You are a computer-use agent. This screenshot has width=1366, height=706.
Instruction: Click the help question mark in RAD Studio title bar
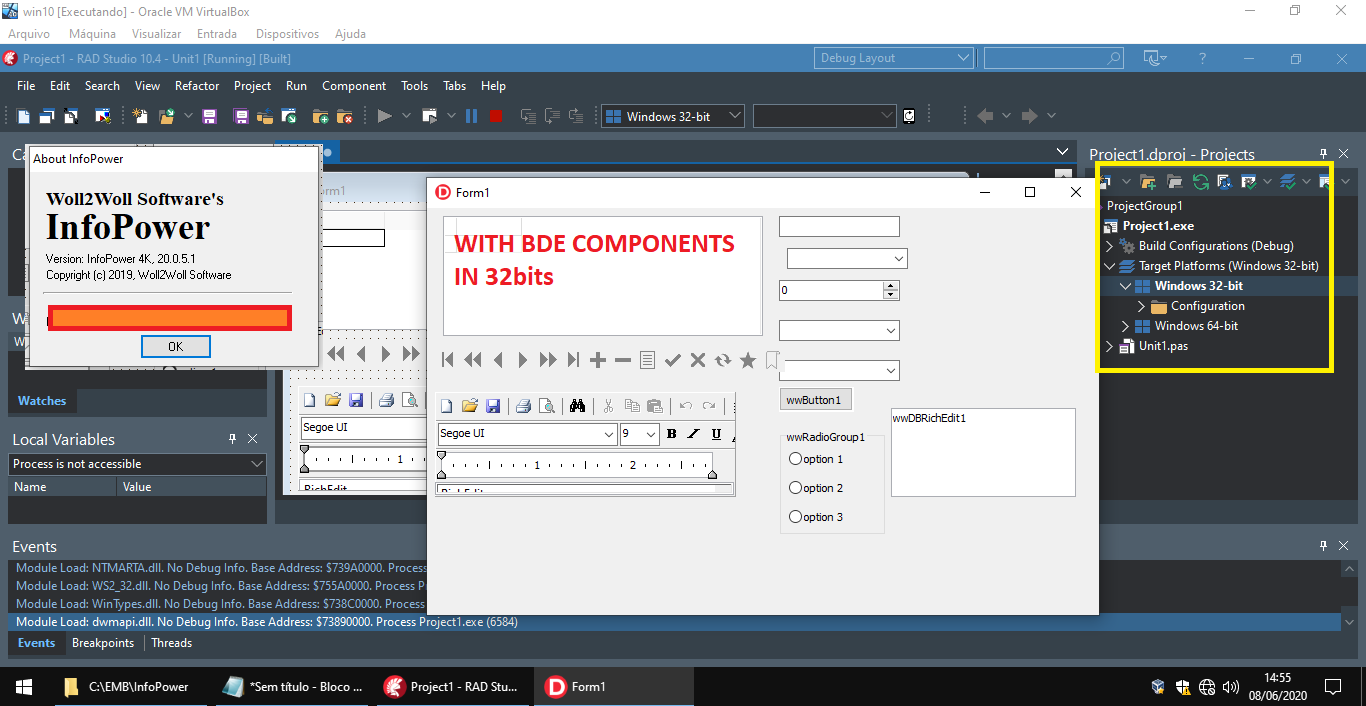pyautogui.click(x=1203, y=58)
